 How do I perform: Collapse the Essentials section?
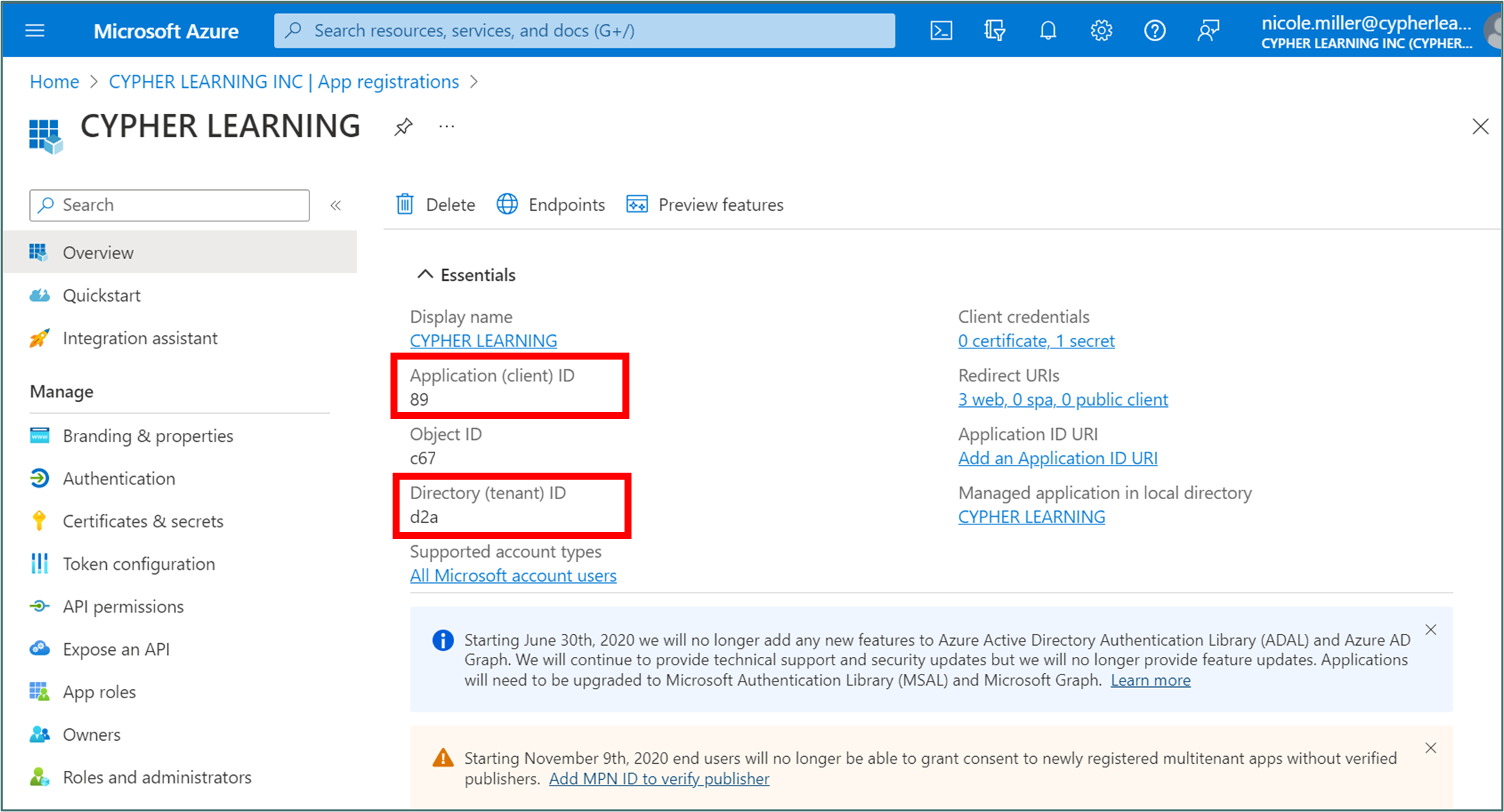[x=425, y=275]
